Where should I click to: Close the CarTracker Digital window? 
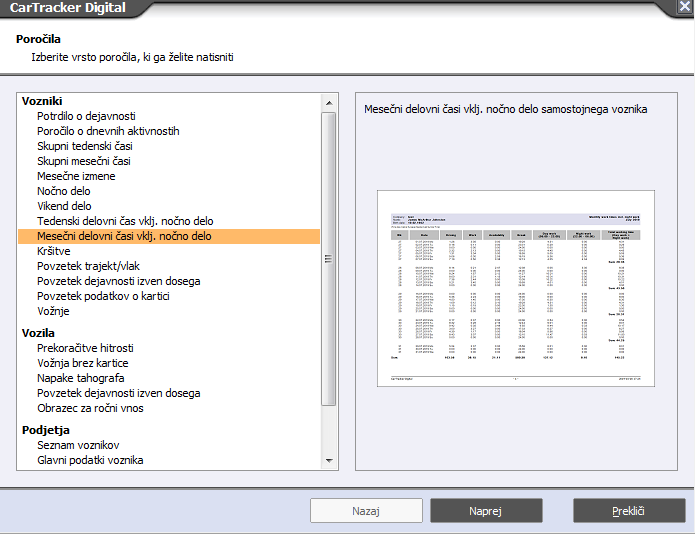point(684,7)
